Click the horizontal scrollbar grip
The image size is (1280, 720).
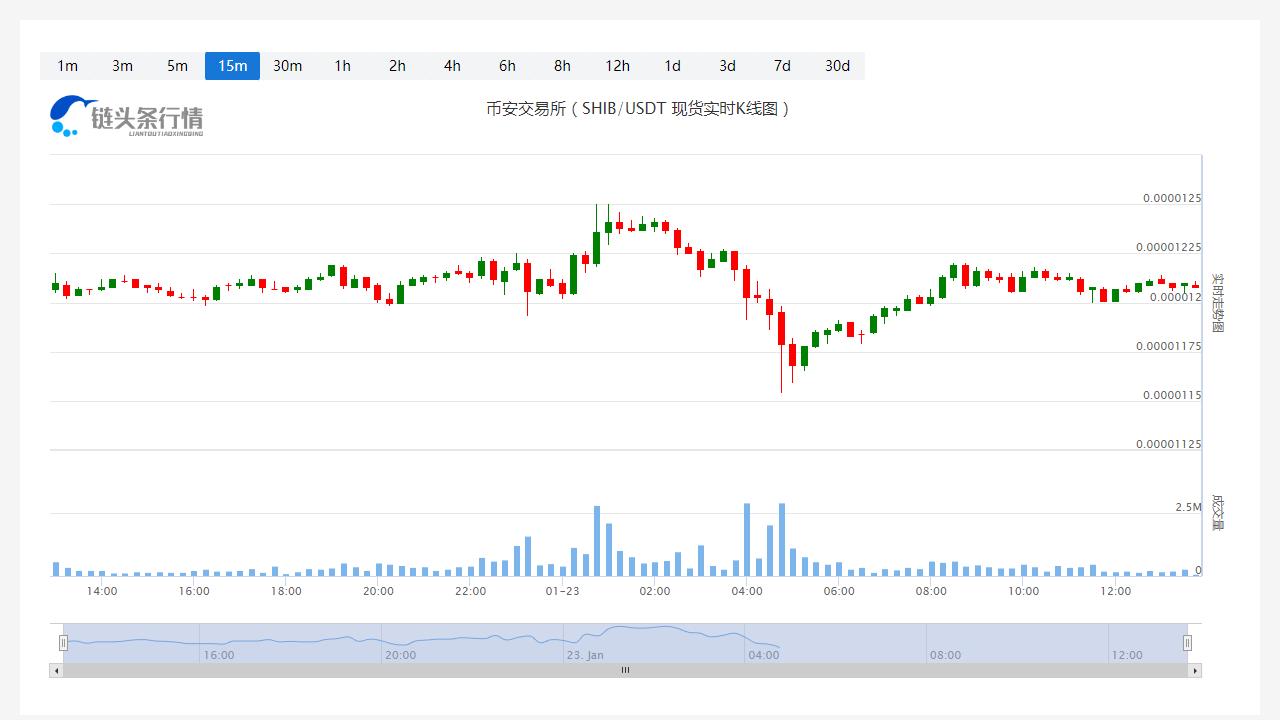click(625, 671)
